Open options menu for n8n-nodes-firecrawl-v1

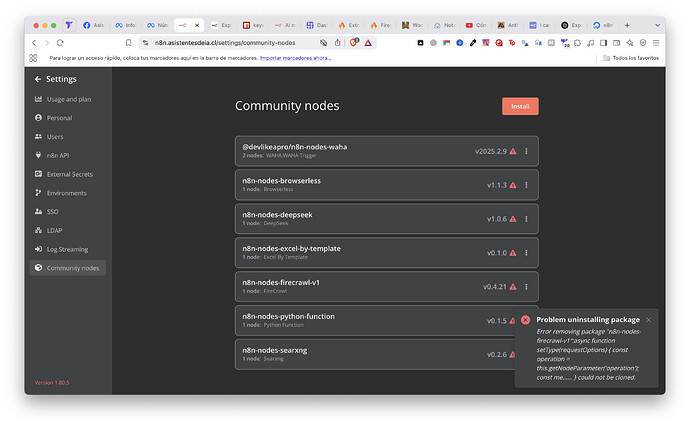click(526, 286)
